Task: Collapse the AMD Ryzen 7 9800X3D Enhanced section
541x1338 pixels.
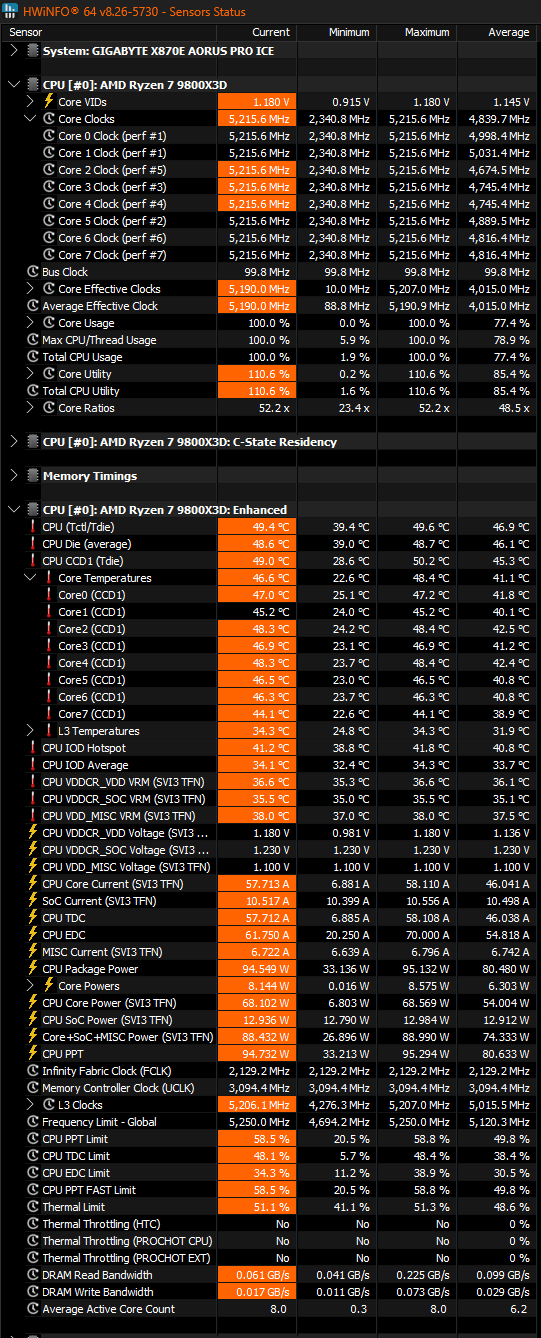Action: pos(13,510)
